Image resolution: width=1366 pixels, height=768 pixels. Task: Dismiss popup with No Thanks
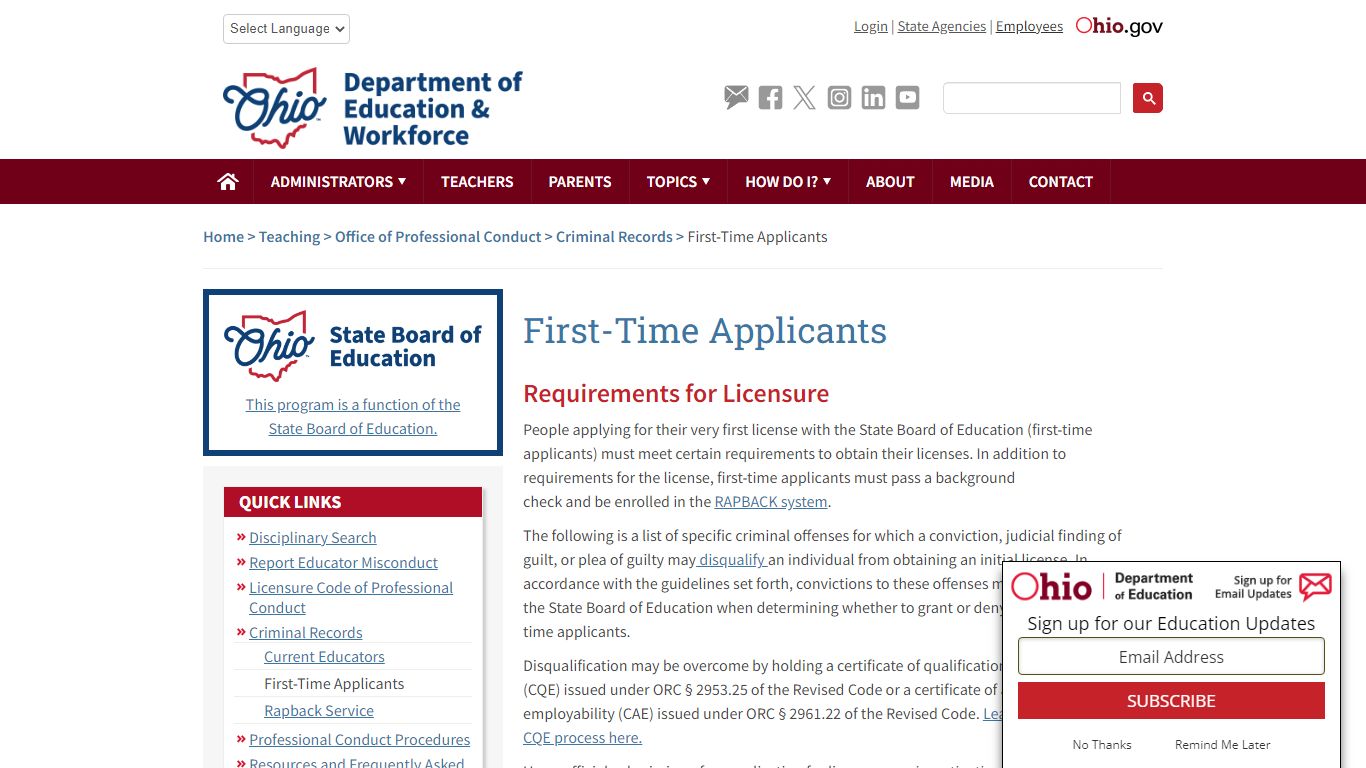1102,745
